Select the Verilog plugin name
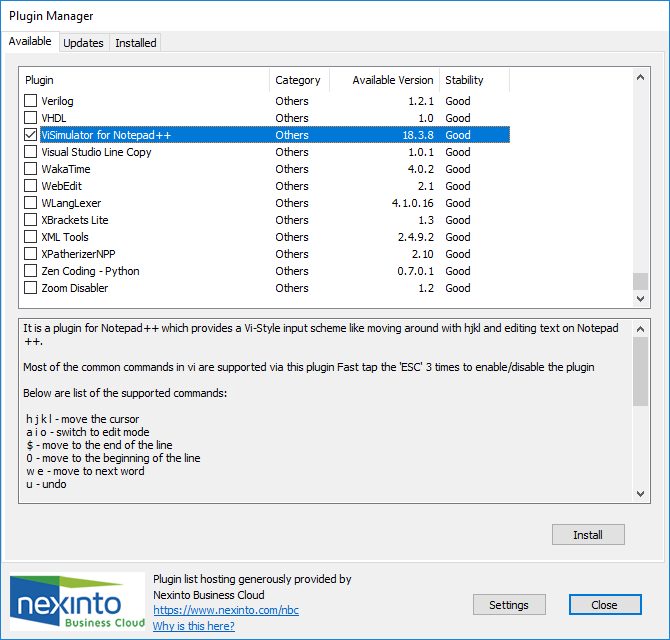The width and height of the screenshot is (670, 640). coord(57,101)
